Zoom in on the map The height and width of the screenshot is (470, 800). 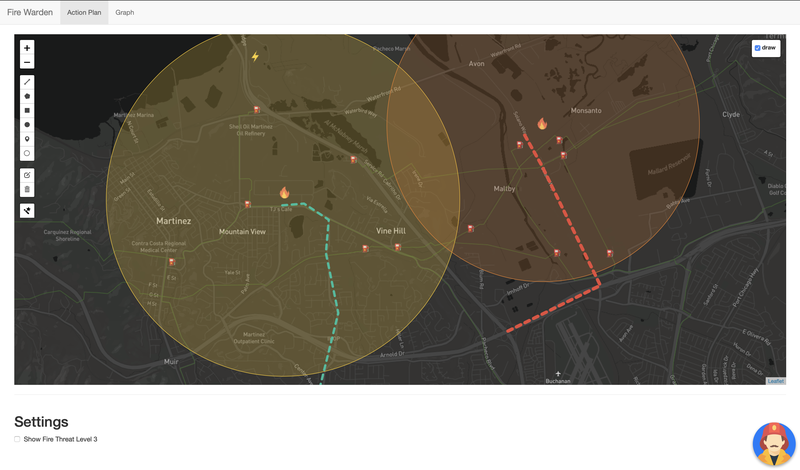(x=27, y=48)
